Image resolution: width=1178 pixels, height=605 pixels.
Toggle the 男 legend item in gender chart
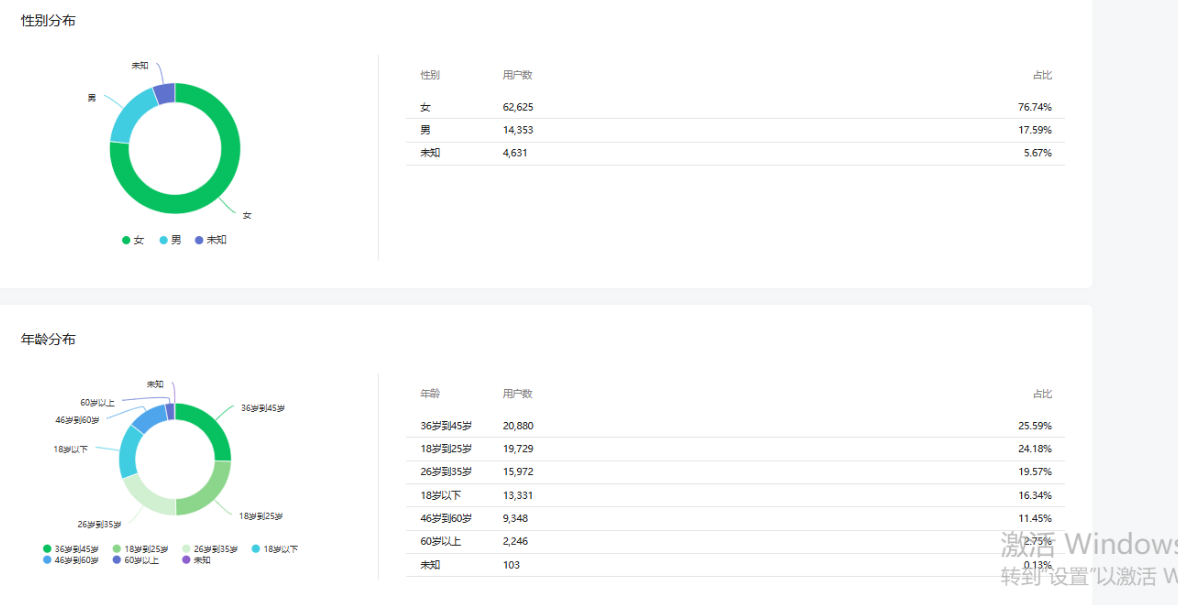171,240
